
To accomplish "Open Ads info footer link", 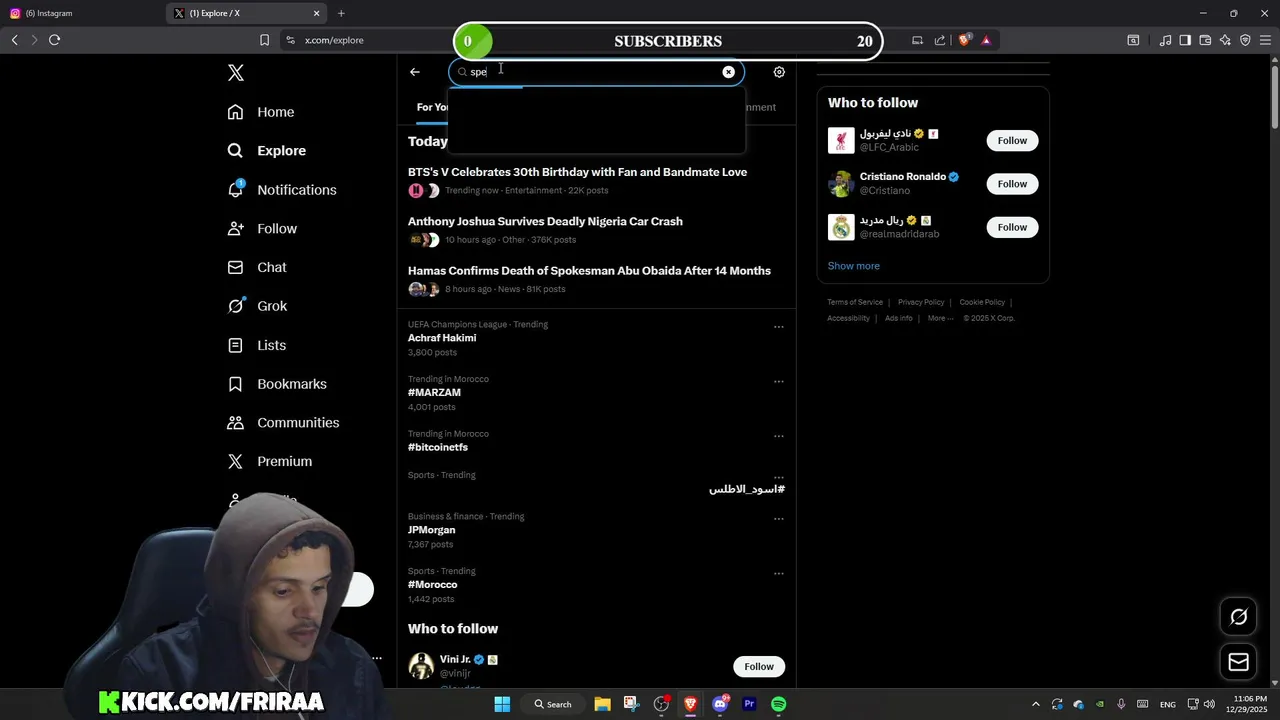I will tap(898, 318).
